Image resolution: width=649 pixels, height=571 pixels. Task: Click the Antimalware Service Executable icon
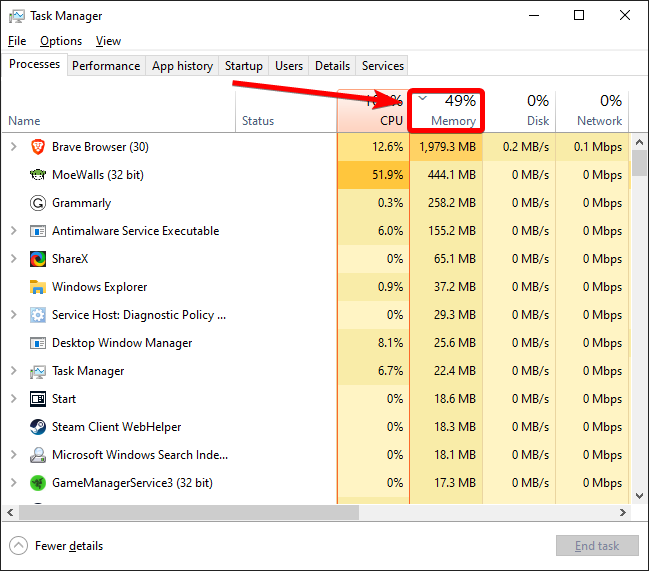pos(38,231)
